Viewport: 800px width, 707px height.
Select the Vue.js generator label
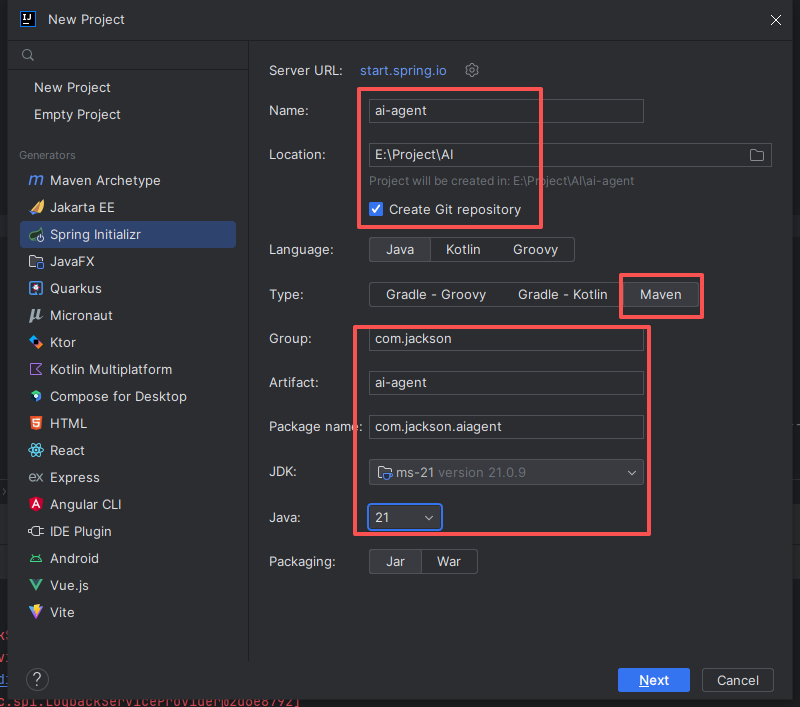click(x=69, y=586)
